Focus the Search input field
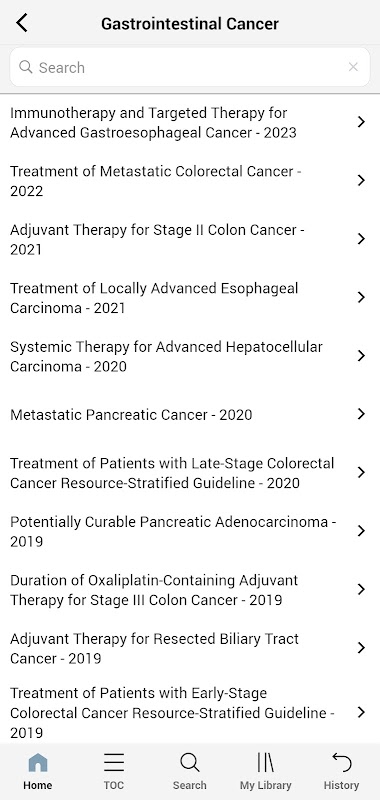380x800 pixels. coord(190,67)
